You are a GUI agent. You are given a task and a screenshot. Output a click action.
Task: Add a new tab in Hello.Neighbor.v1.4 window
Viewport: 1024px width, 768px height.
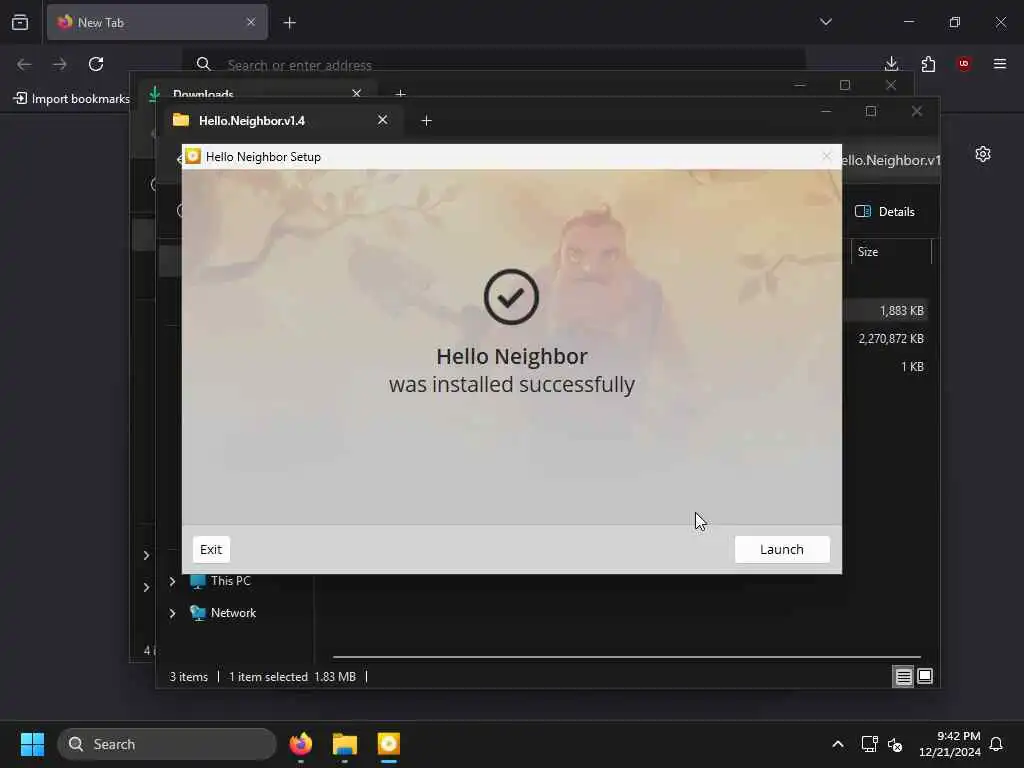426,121
